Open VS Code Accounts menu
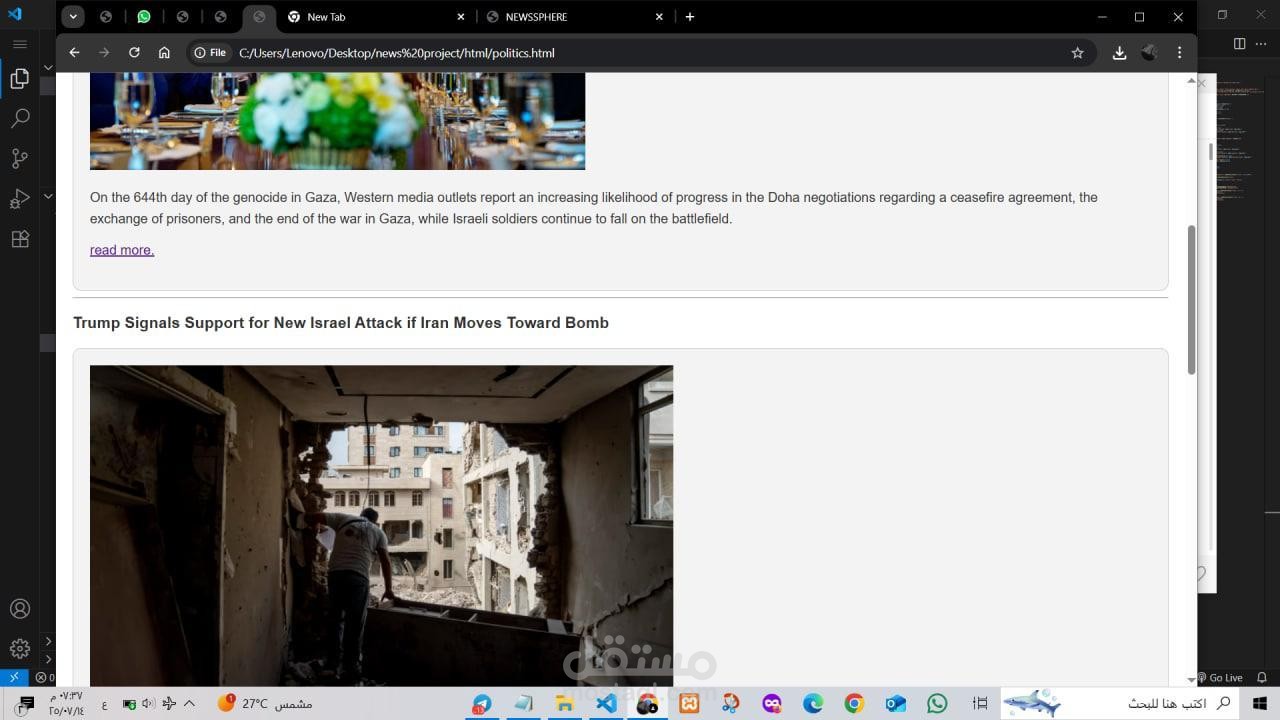The width and height of the screenshot is (1280, 720). 20,609
